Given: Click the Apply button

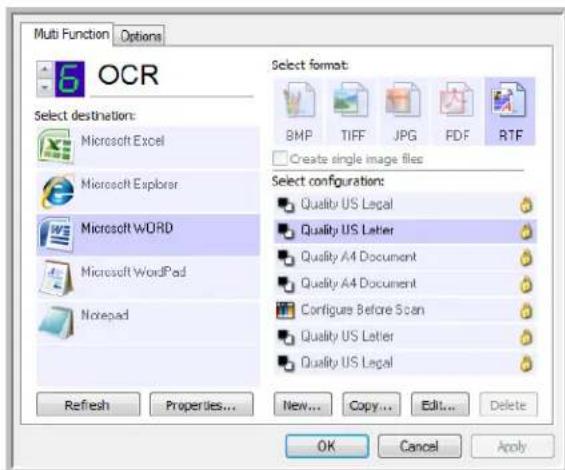Looking at the screenshot, I should (x=512, y=446).
